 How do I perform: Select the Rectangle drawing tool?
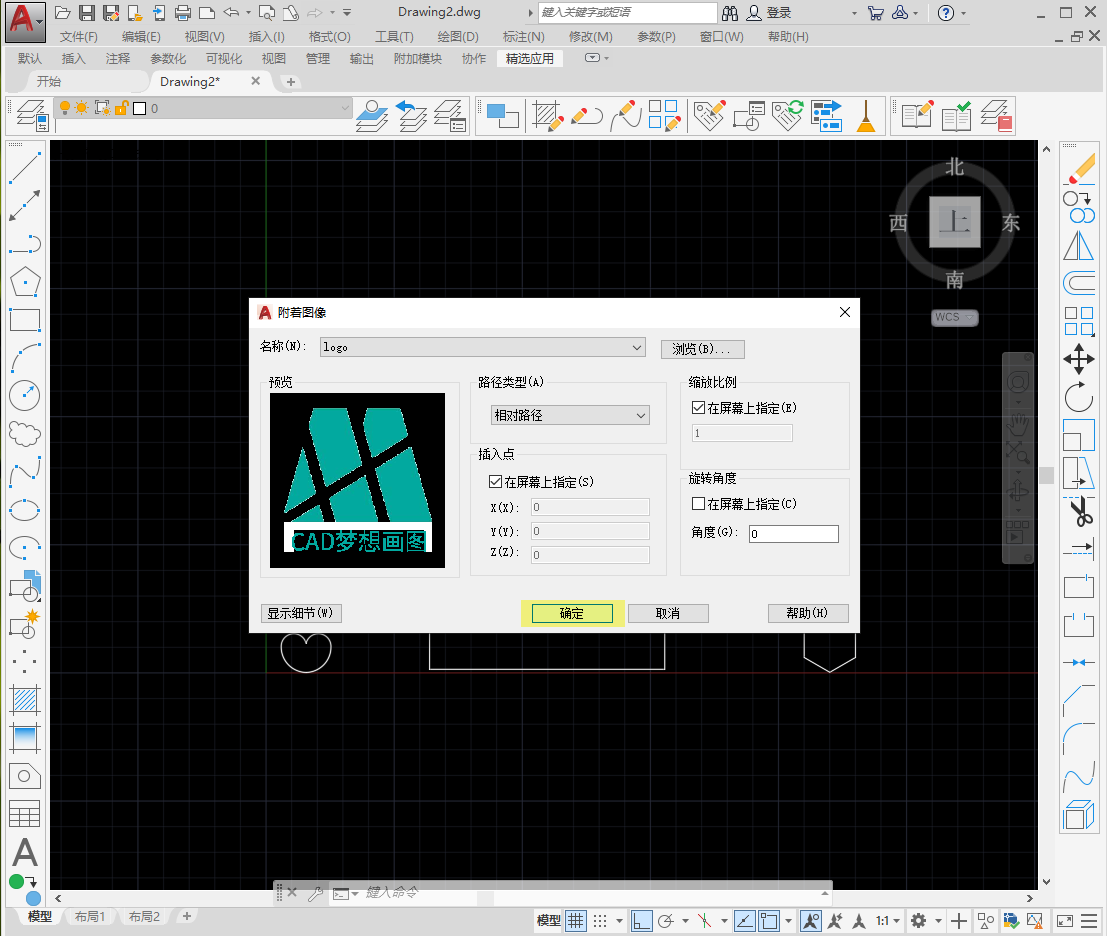(25, 320)
